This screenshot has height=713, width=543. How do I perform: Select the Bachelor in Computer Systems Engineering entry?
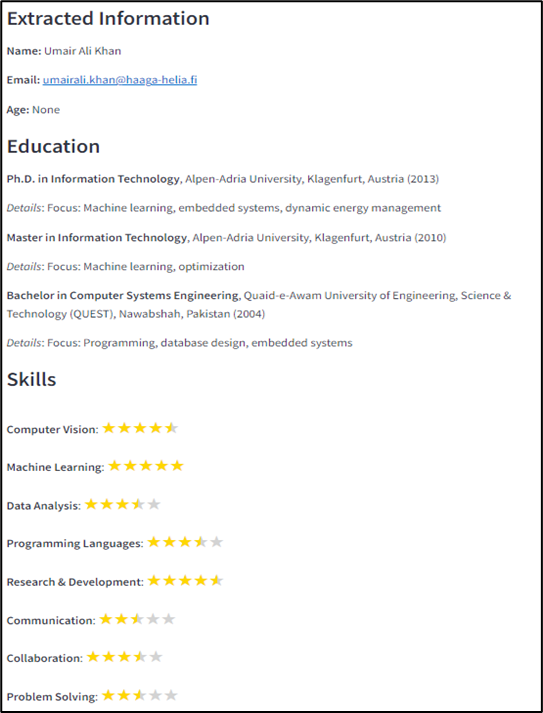tap(259, 305)
